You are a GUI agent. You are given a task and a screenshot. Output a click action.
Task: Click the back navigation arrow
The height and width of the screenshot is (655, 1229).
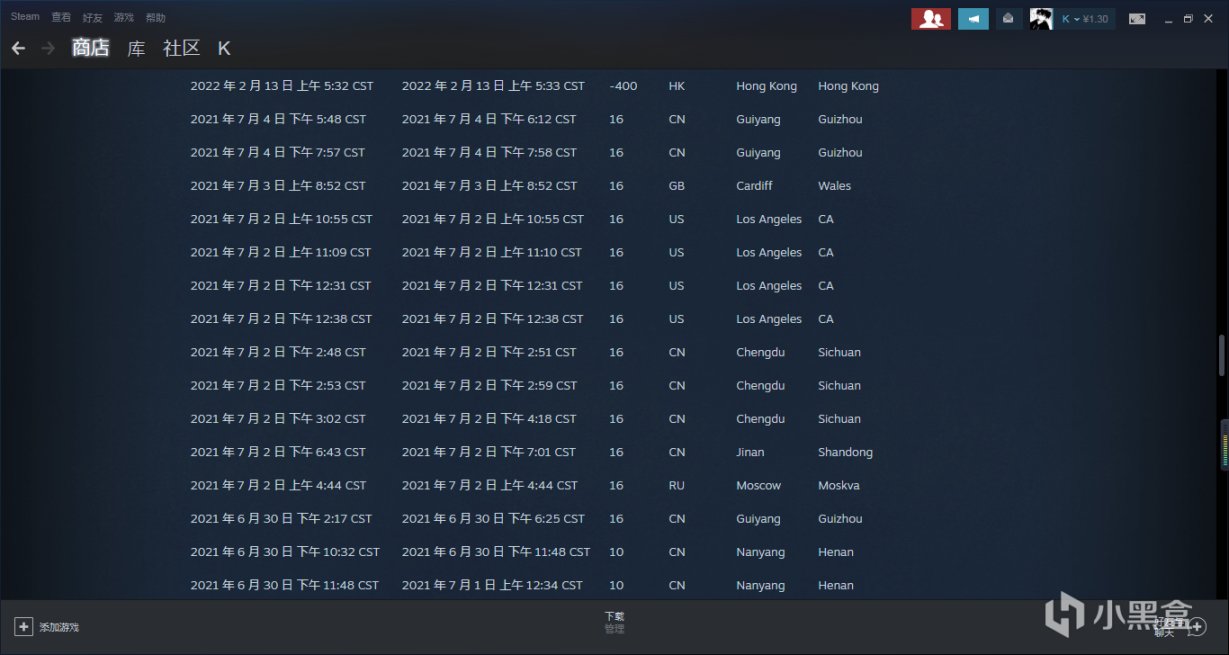(17, 47)
